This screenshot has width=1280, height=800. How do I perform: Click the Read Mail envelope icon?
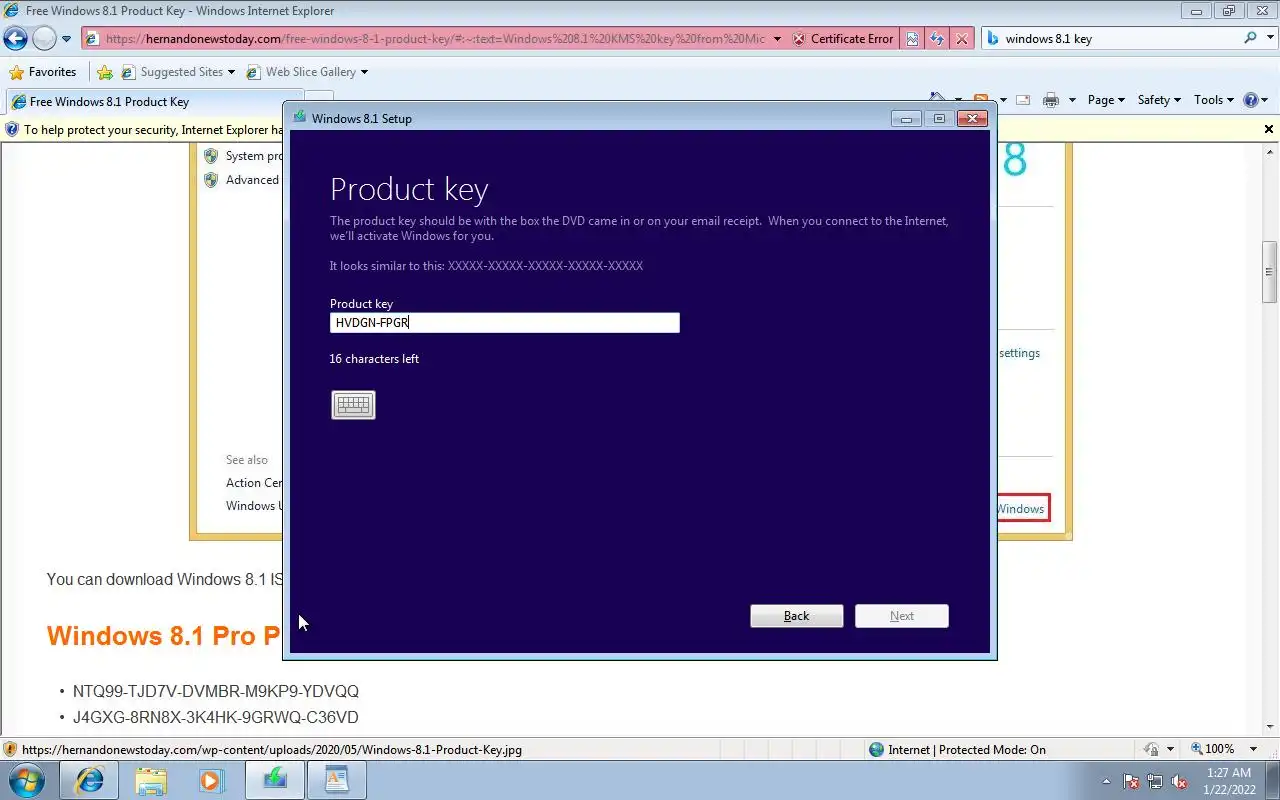pyautogui.click(x=1023, y=100)
